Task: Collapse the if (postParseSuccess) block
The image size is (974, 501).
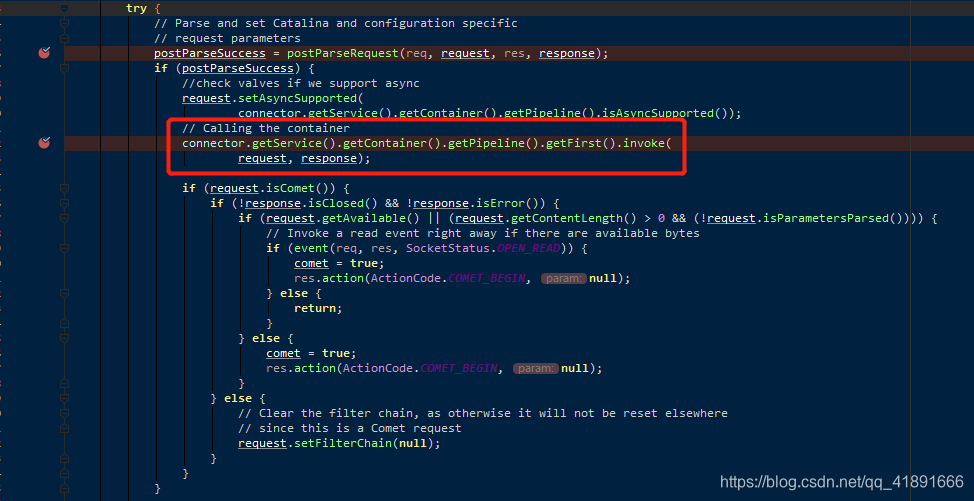Action: [x=65, y=68]
